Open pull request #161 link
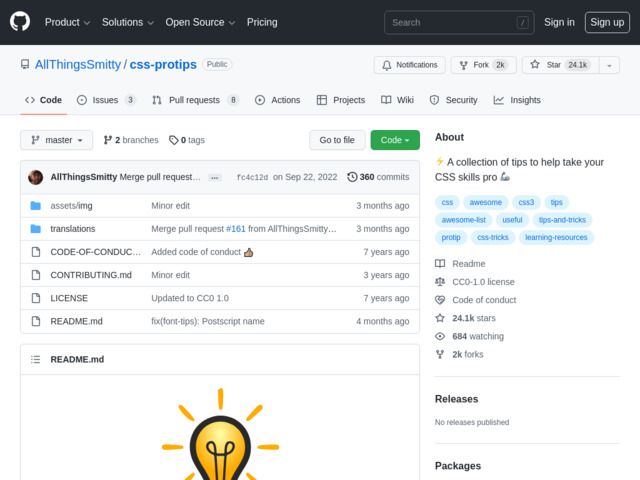The height and width of the screenshot is (480, 640). [236, 229]
